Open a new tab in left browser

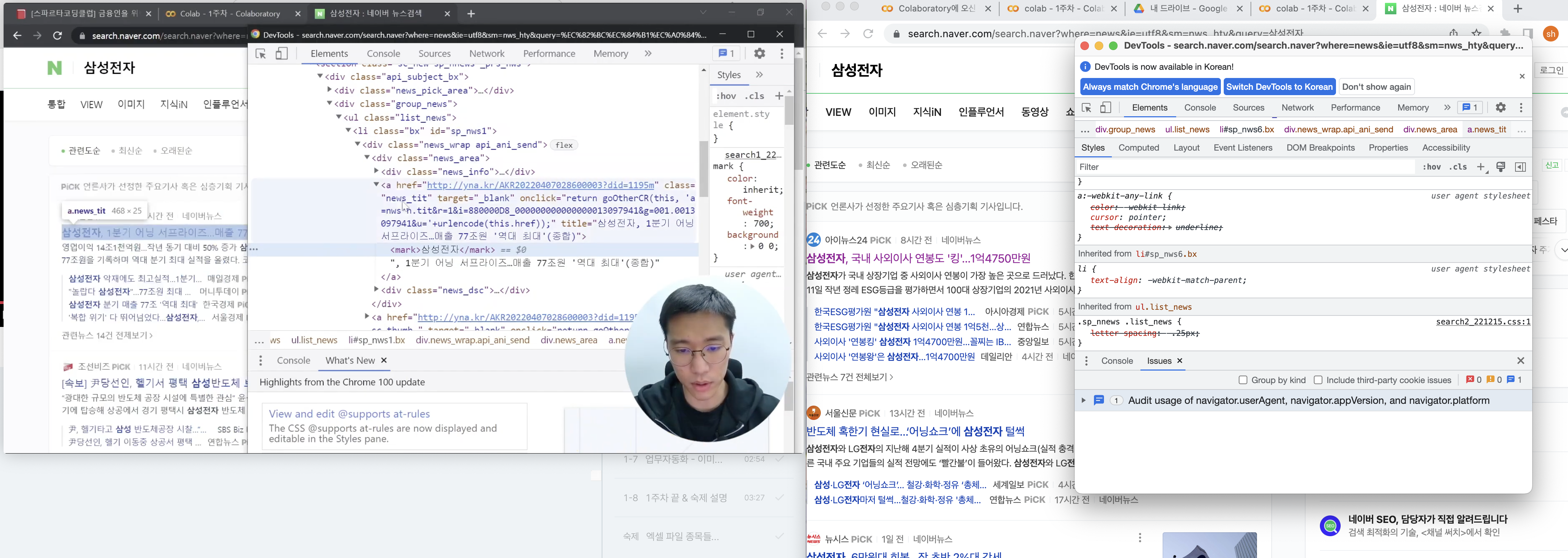click(x=471, y=13)
